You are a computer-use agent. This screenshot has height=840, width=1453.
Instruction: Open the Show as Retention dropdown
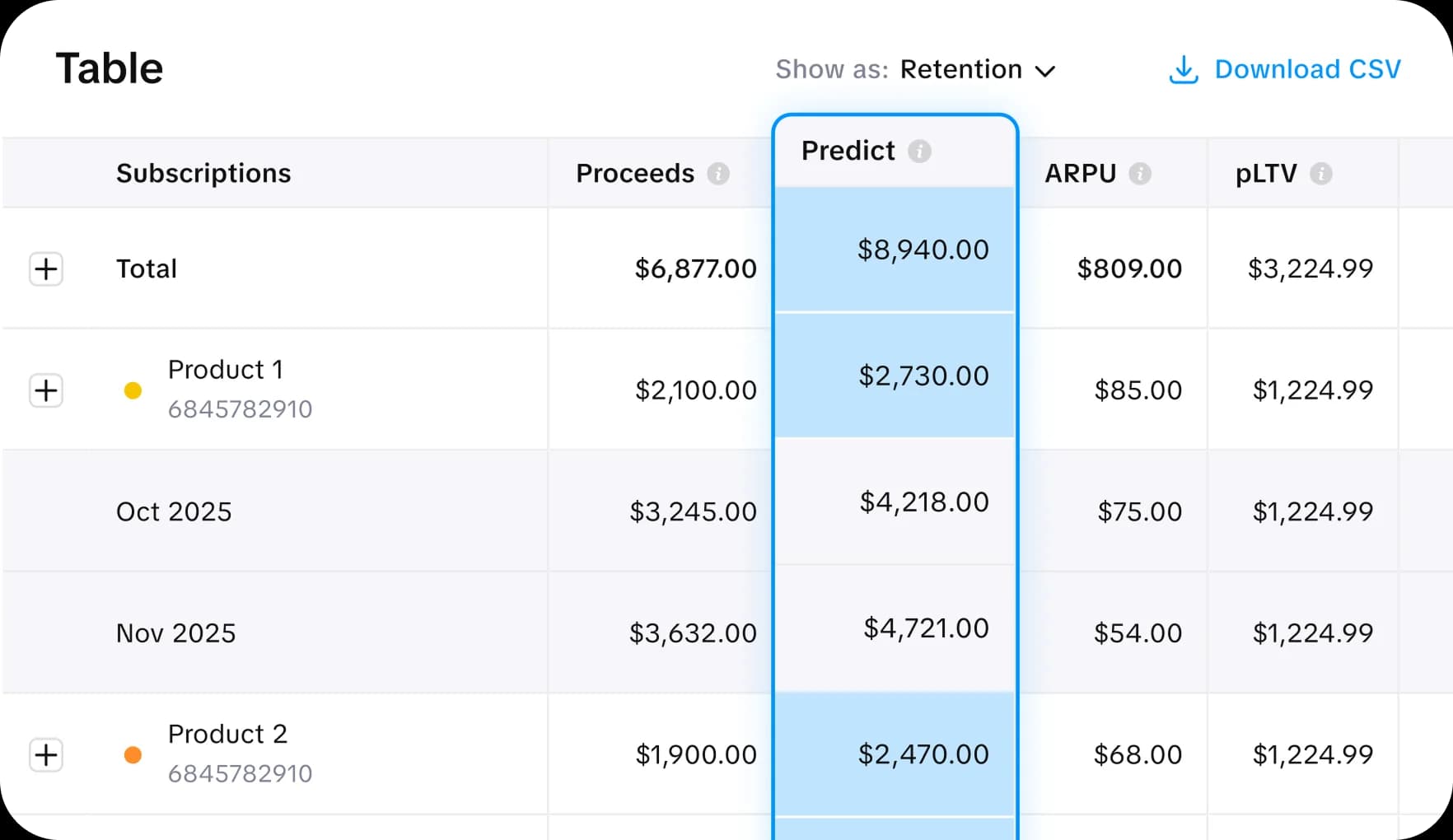pos(963,69)
